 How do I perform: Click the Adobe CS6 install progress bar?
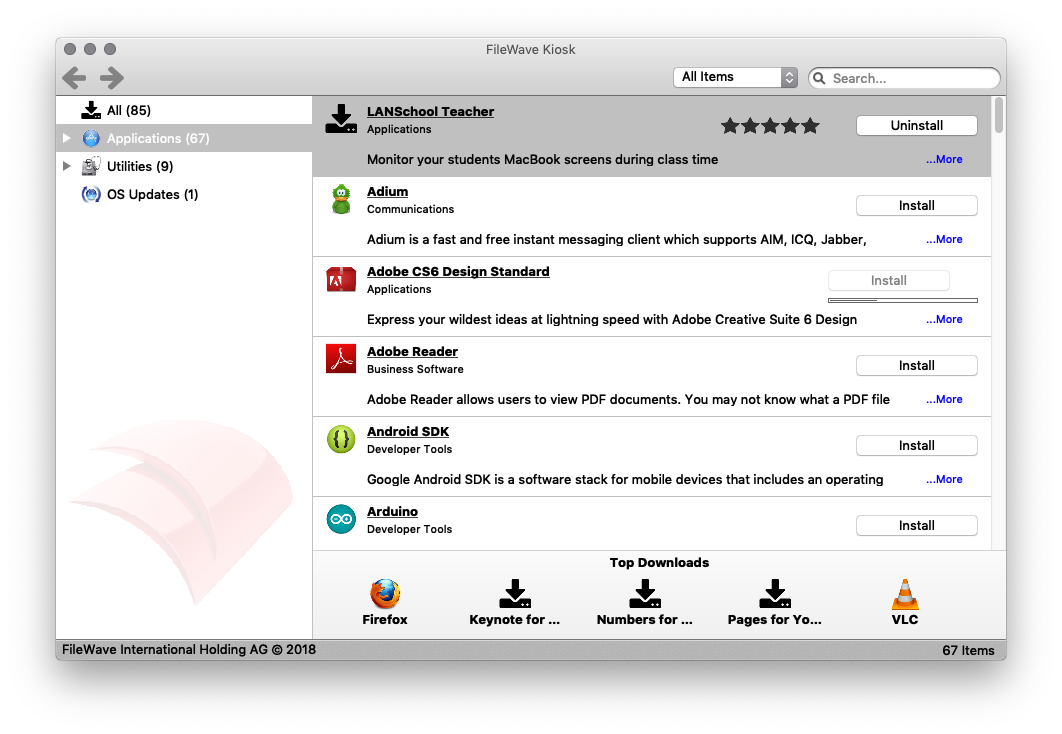click(x=902, y=300)
